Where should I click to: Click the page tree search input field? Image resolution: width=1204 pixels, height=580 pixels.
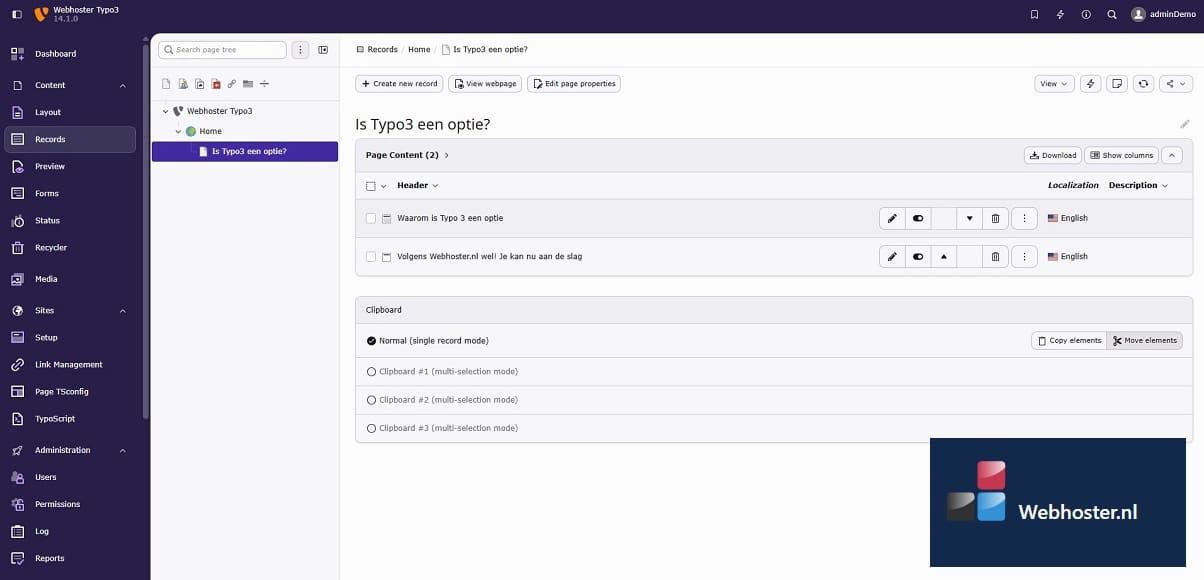click(222, 49)
